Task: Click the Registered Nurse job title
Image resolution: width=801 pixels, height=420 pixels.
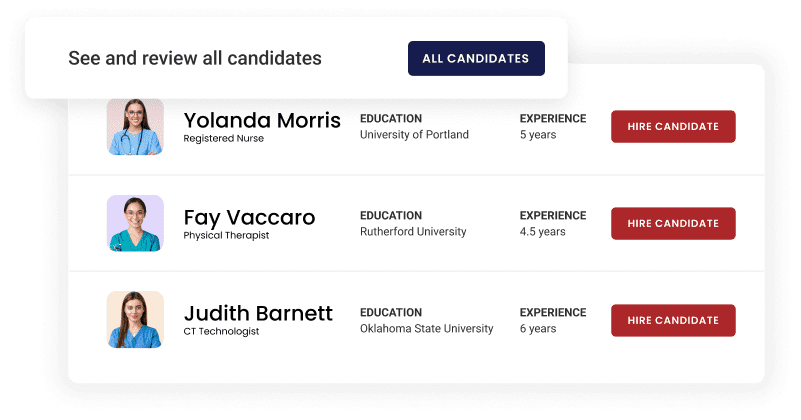Action: 224,139
